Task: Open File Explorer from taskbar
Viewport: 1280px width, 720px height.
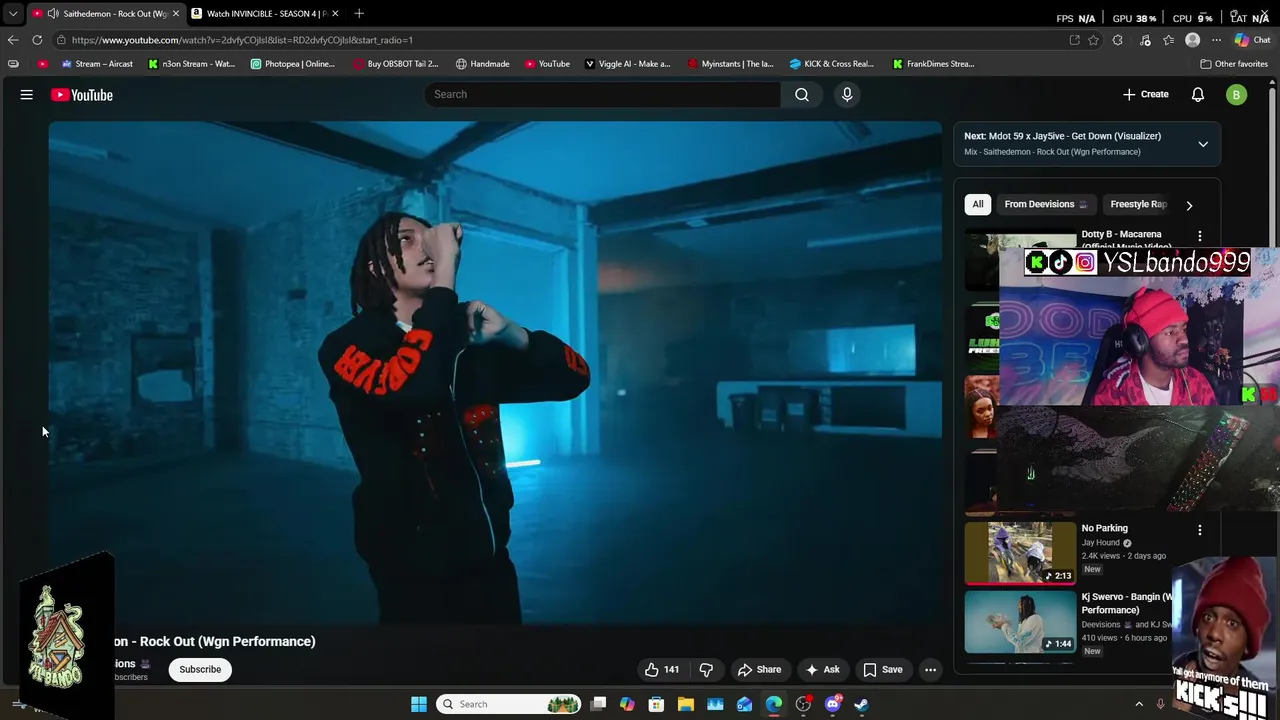Action: pyautogui.click(x=686, y=704)
